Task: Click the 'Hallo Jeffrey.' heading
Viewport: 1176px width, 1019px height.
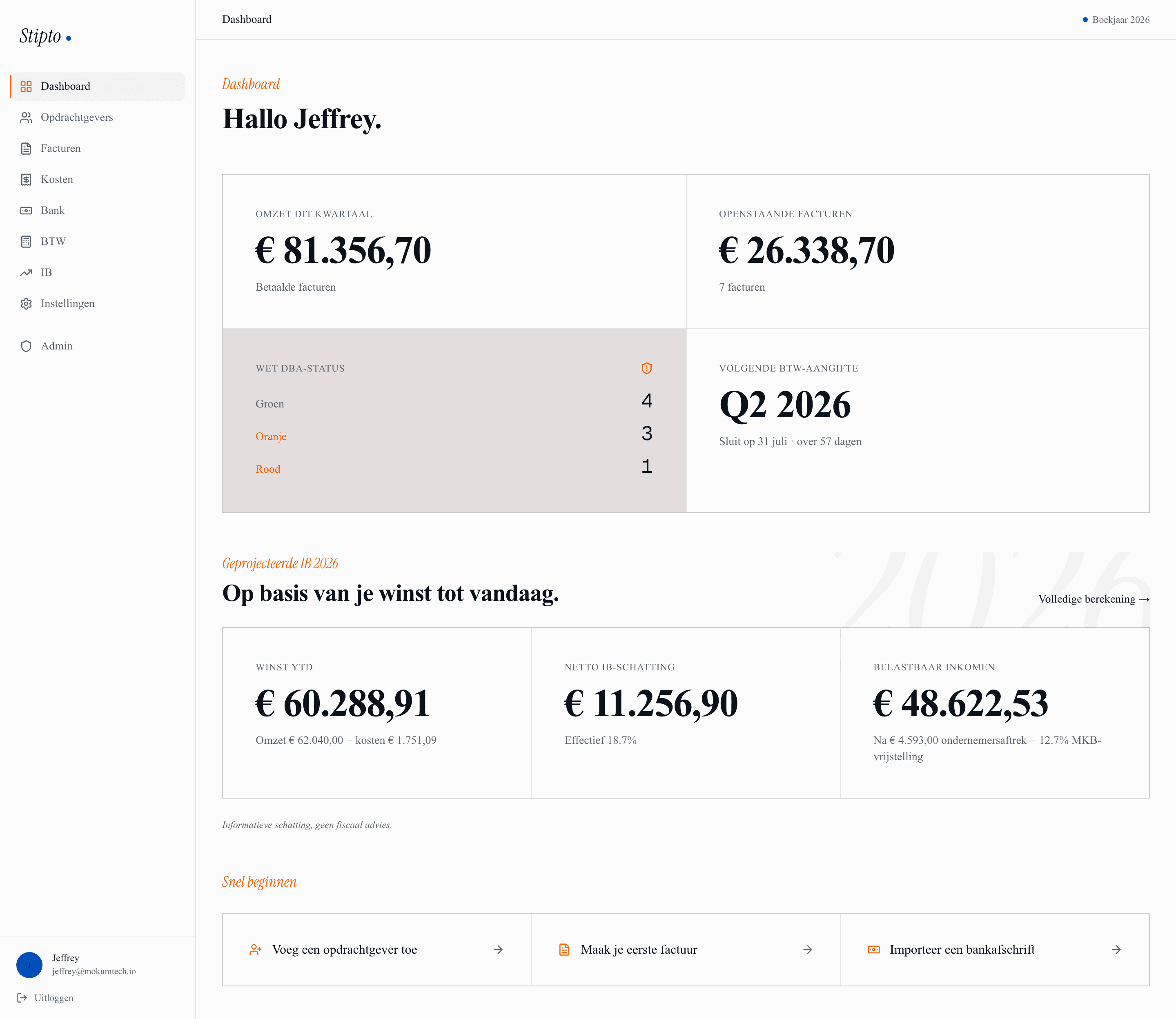Action: pos(302,120)
